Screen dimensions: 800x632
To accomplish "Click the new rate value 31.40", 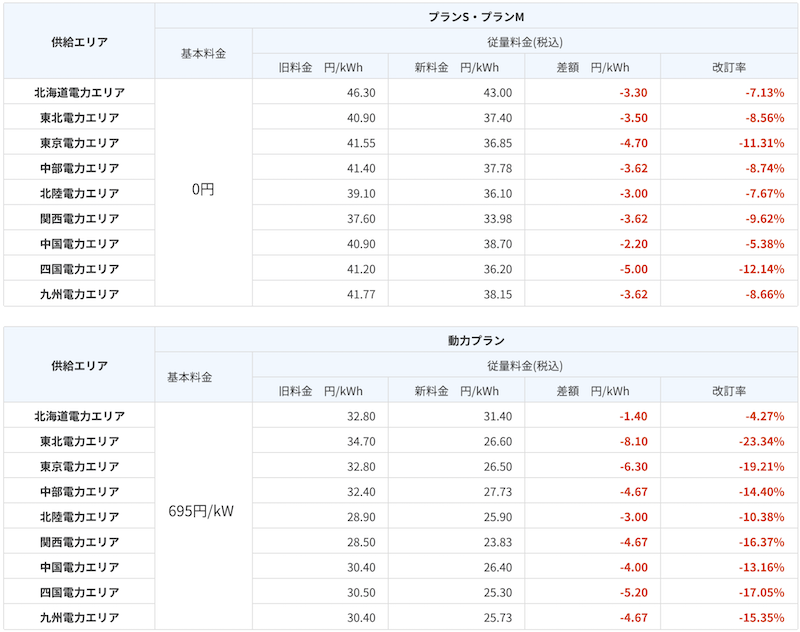I will [x=498, y=417].
